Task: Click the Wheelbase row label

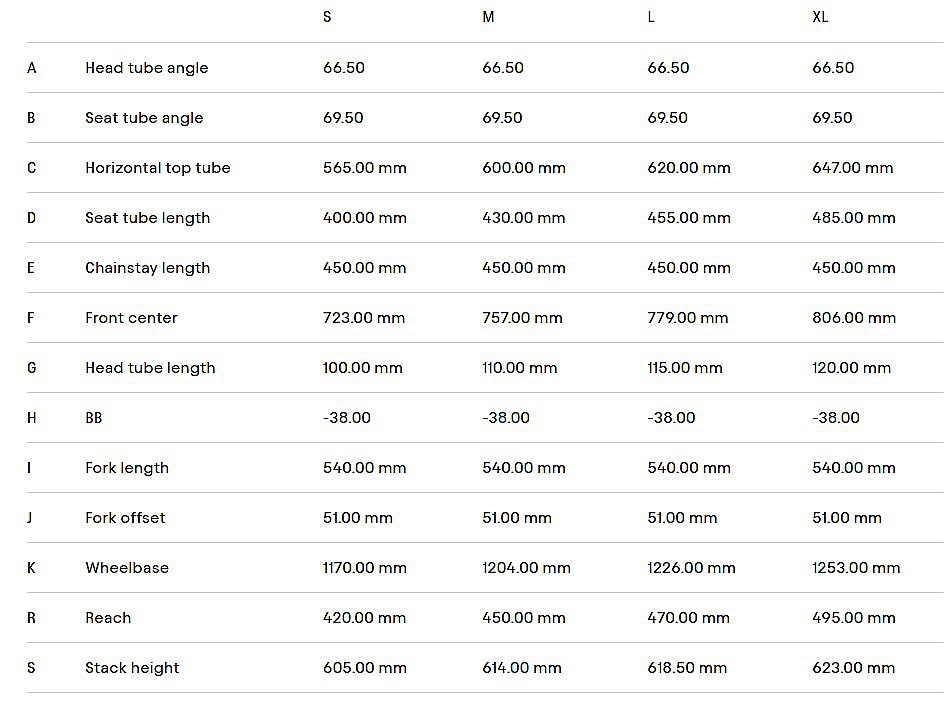Action: 127,568
